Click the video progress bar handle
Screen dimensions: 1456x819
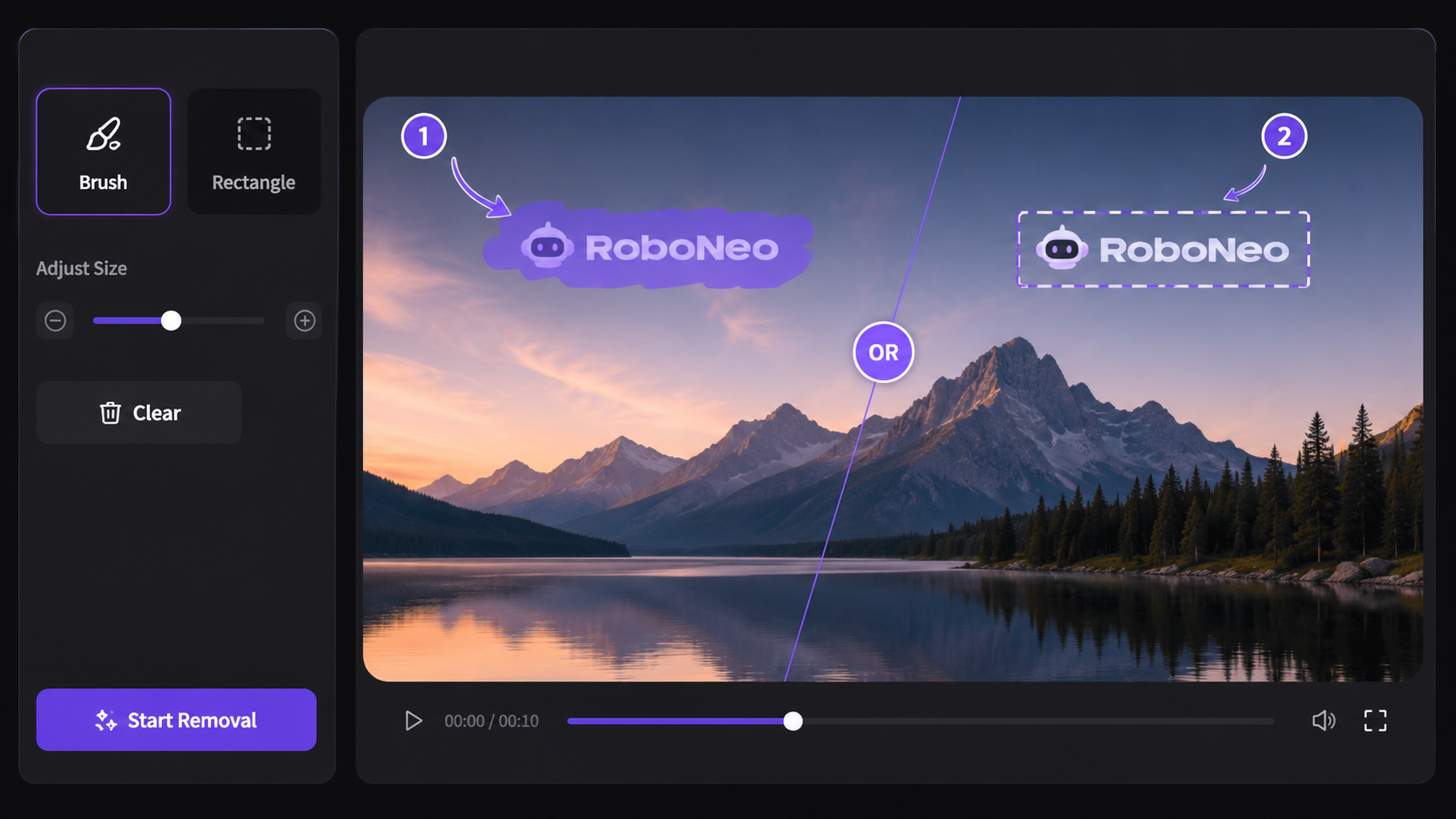click(x=792, y=722)
